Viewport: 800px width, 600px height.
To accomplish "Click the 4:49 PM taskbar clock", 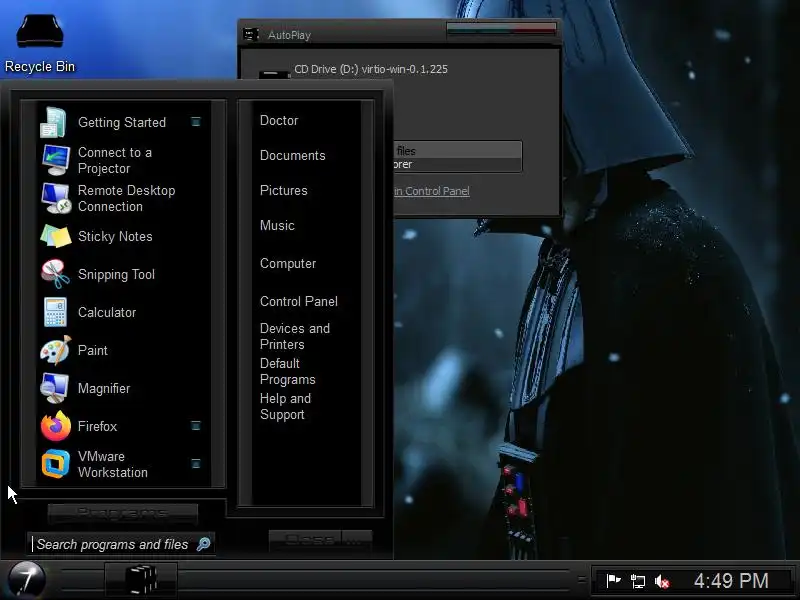I will [731, 581].
